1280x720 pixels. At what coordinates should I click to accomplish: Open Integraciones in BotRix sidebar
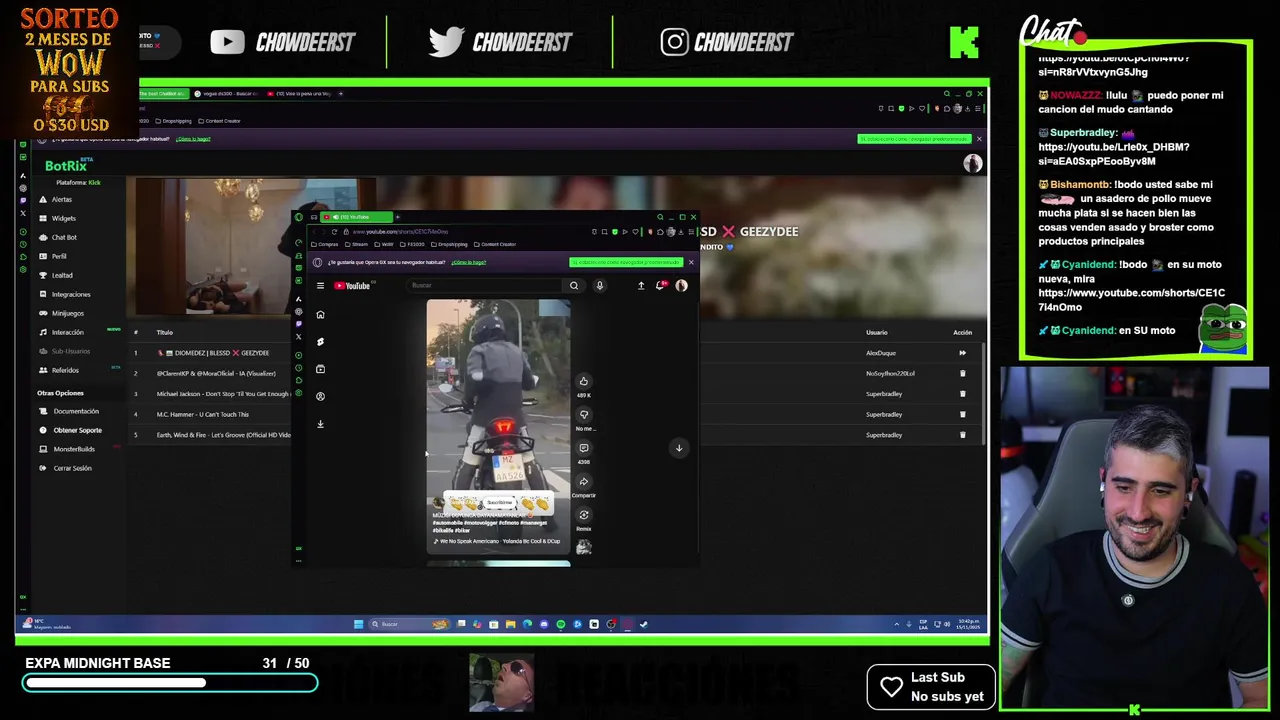[x=71, y=294]
